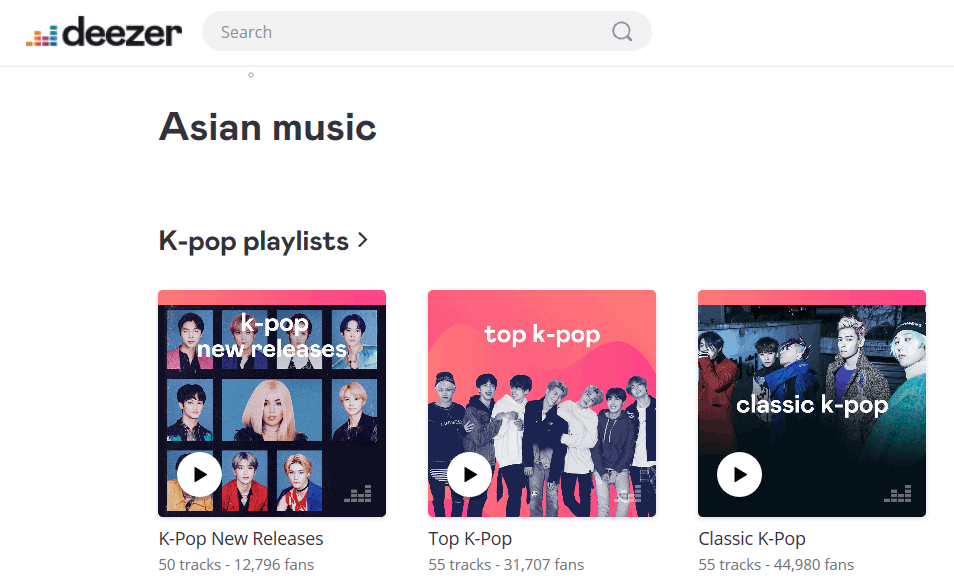Open the K-pop playlists section heading
954x583 pixels.
(254, 241)
